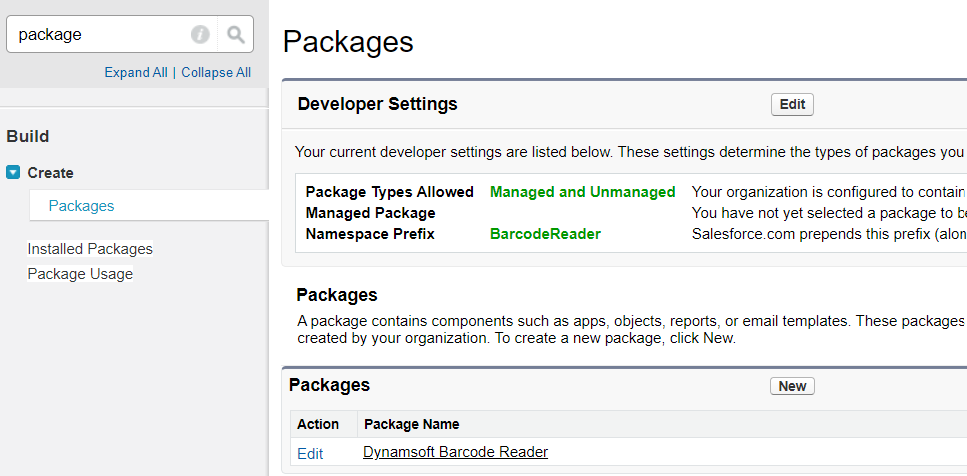Edit the Developer Settings
Image resolution: width=967 pixels, height=476 pixels.
pos(792,104)
